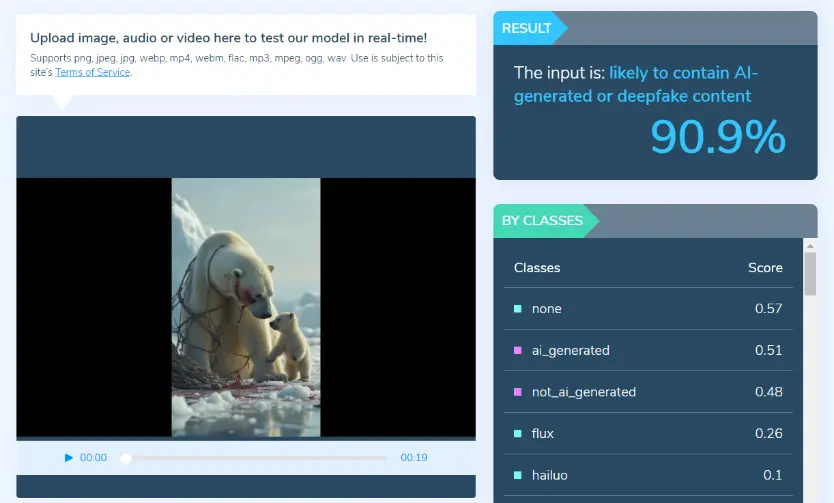Screen dimensions: 834x503
Task: Click the 'Score' column header
Action: coord(765,268)
